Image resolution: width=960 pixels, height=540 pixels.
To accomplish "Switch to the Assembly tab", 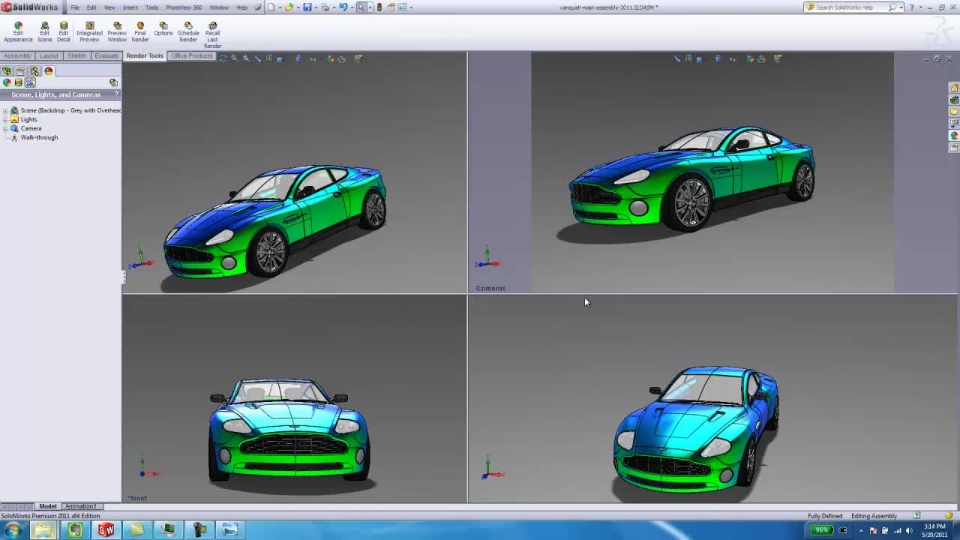I will [17, 56].
